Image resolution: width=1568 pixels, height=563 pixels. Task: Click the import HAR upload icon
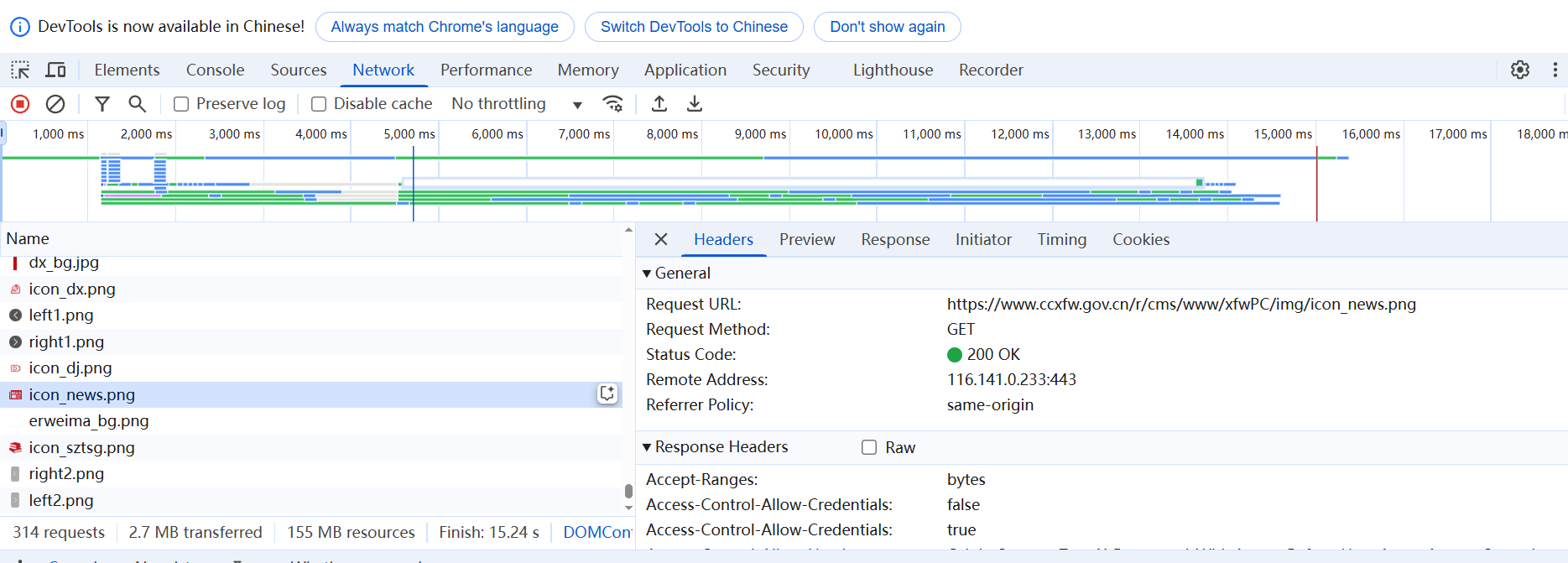point(659,104)
